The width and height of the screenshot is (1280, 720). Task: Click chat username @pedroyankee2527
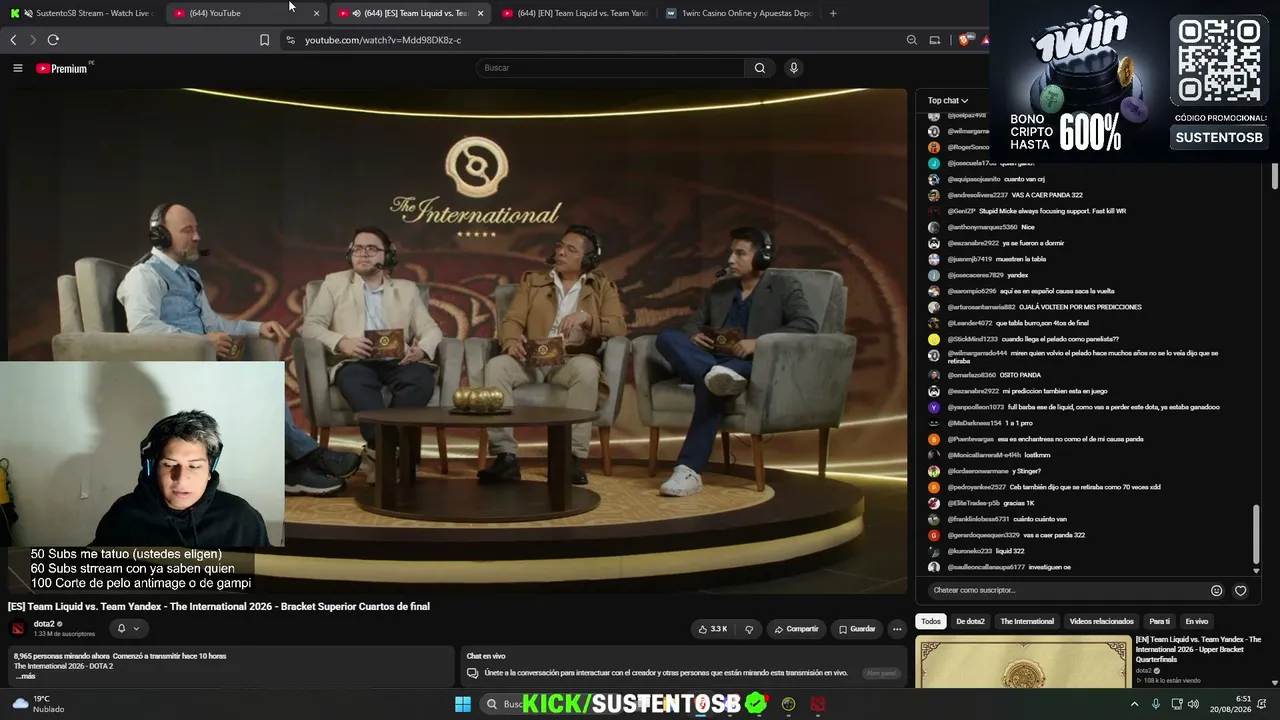pyautogui.click(x=976, y=487)
